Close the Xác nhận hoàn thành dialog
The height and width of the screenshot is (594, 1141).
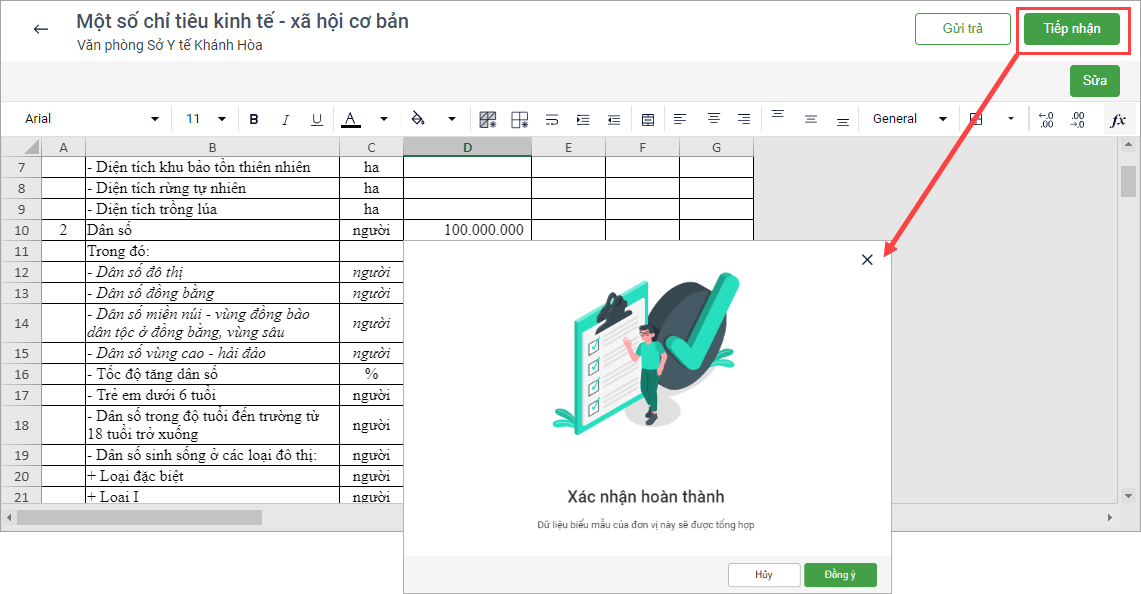867,259
